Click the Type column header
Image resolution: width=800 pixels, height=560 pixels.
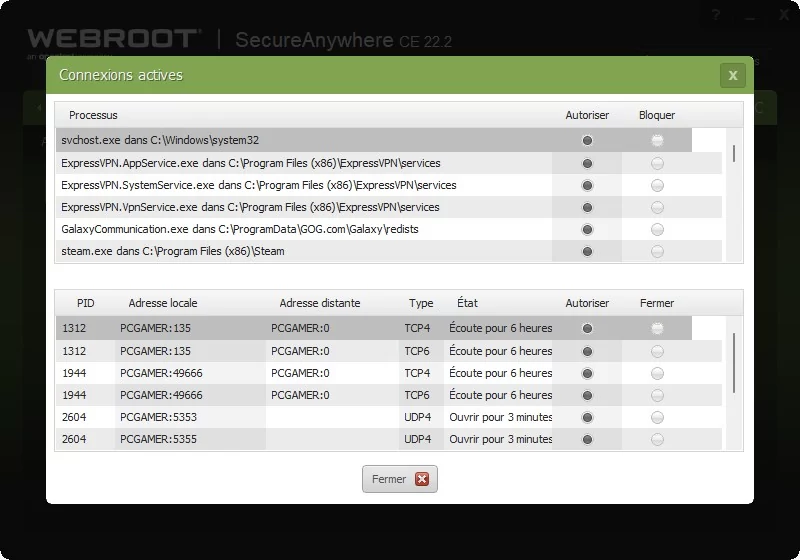[421, 303]
